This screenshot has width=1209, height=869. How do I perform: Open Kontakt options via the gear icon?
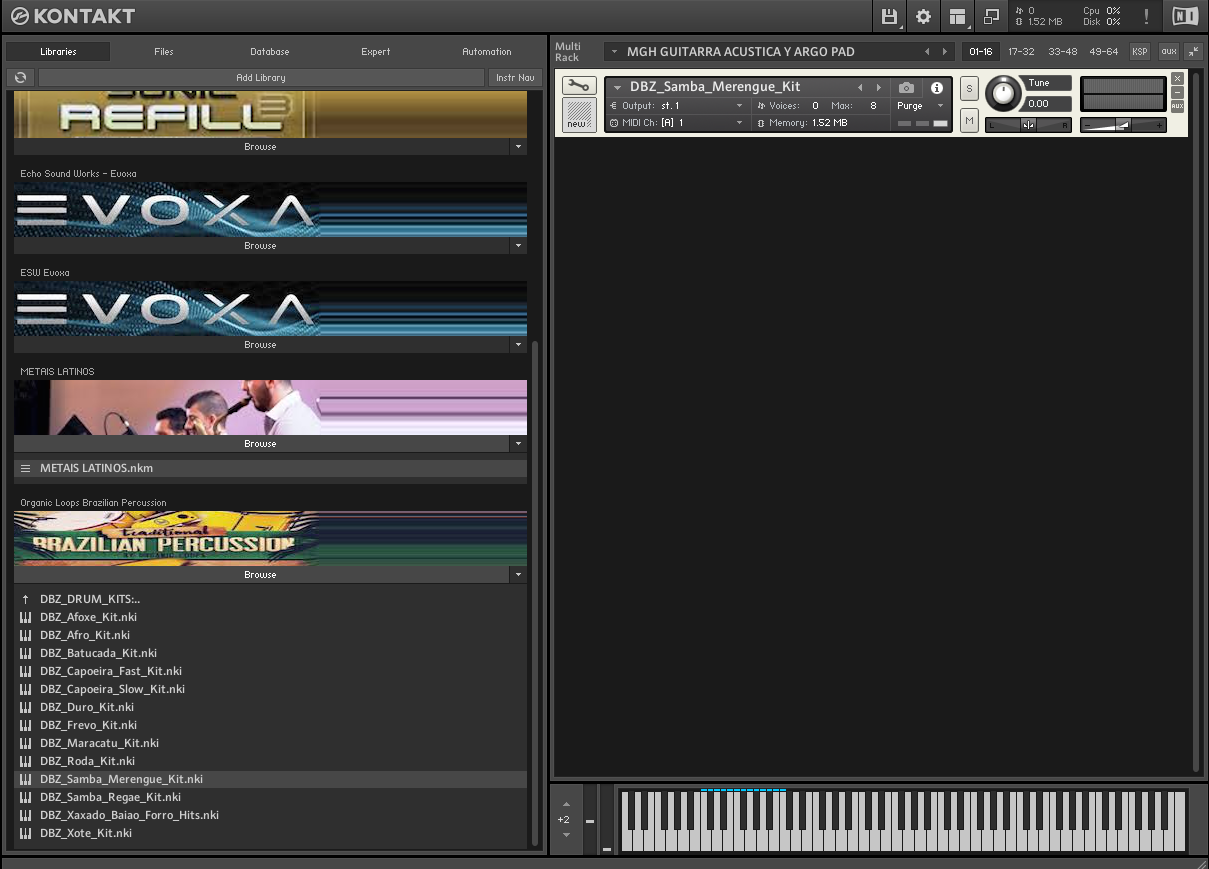(923, 16)
